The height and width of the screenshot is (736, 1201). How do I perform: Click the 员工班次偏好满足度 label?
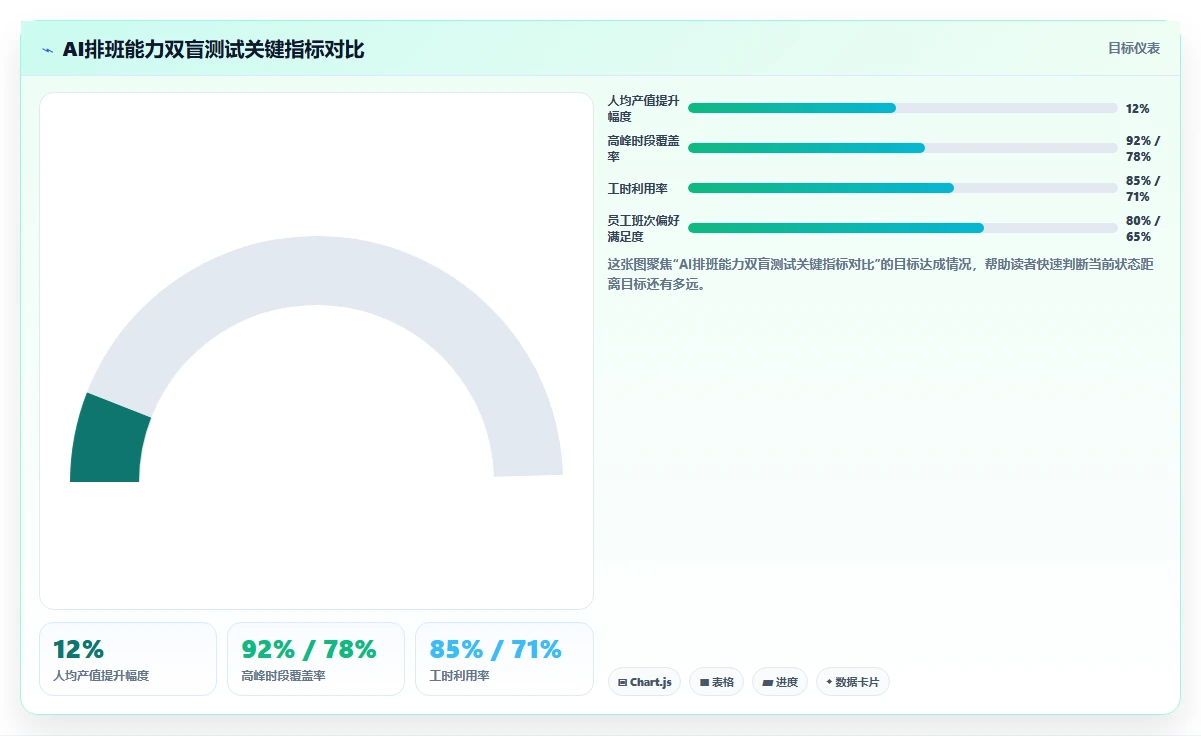point(643,229)
